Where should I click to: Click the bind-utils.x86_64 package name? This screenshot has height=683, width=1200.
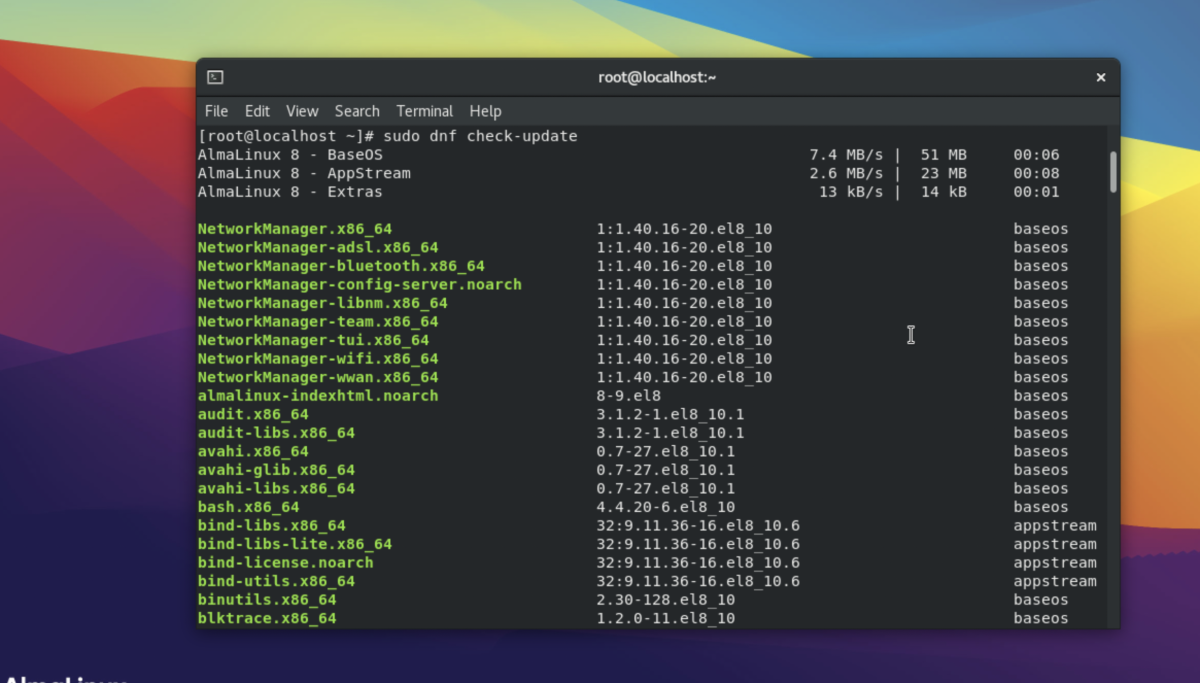pos(276,581)
